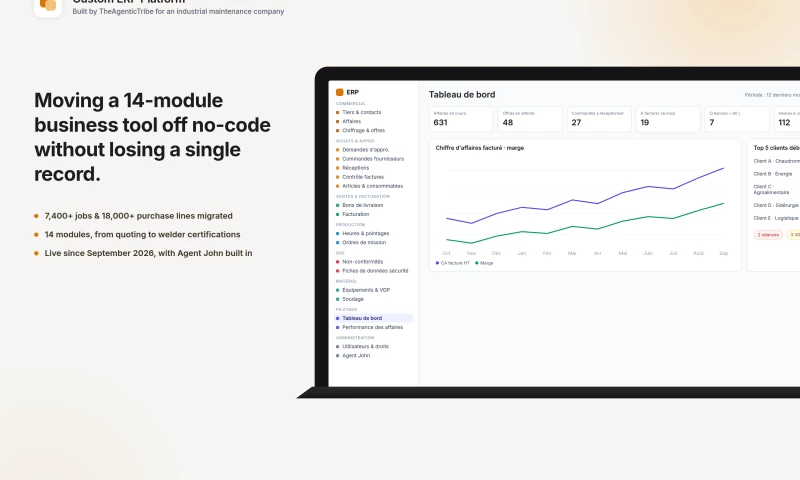Image resolution: width=800 pixels, height=480 pixels.
Task: Open Heures & pointages
Action: pos(365,233)
